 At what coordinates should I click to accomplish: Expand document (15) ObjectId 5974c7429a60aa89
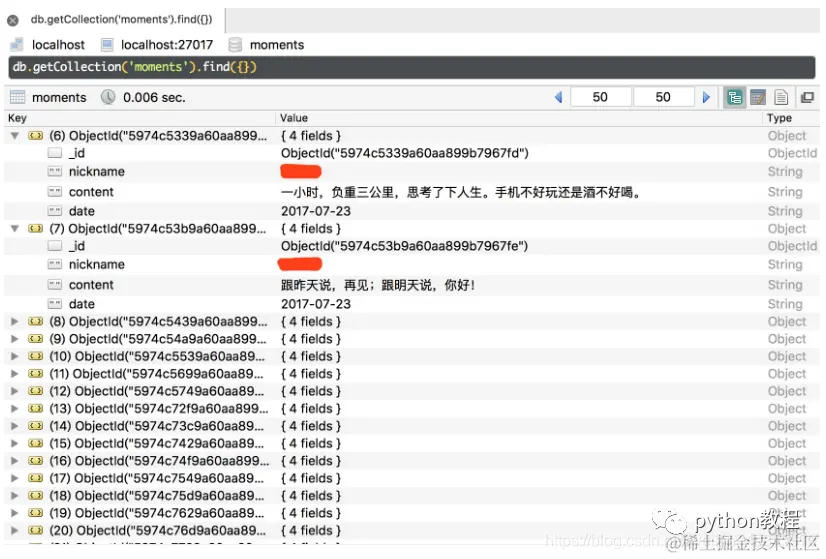15,443
